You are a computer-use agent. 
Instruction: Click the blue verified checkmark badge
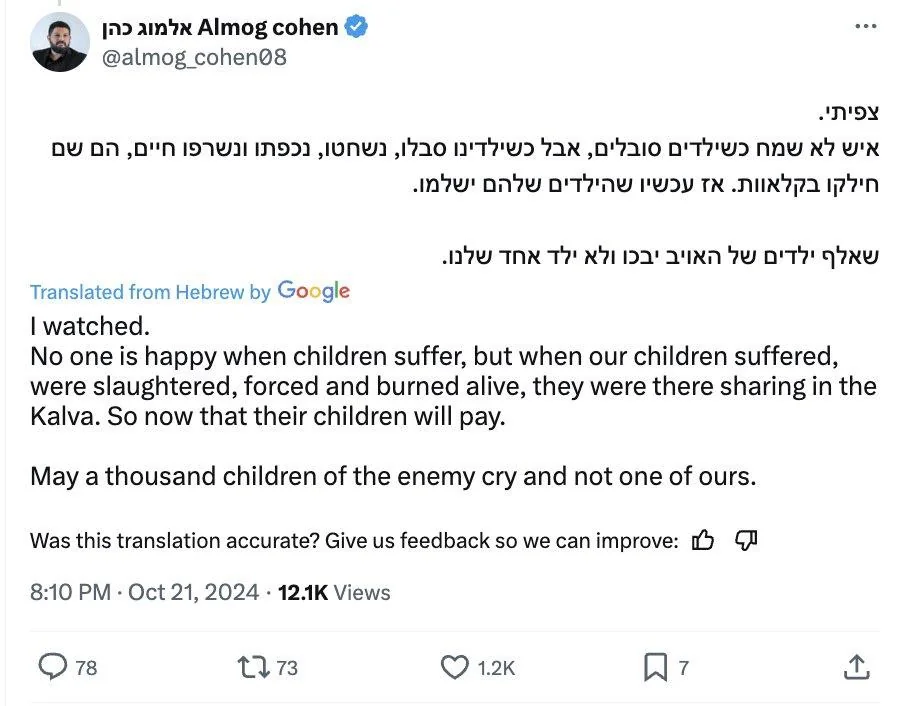pos(356,27)
